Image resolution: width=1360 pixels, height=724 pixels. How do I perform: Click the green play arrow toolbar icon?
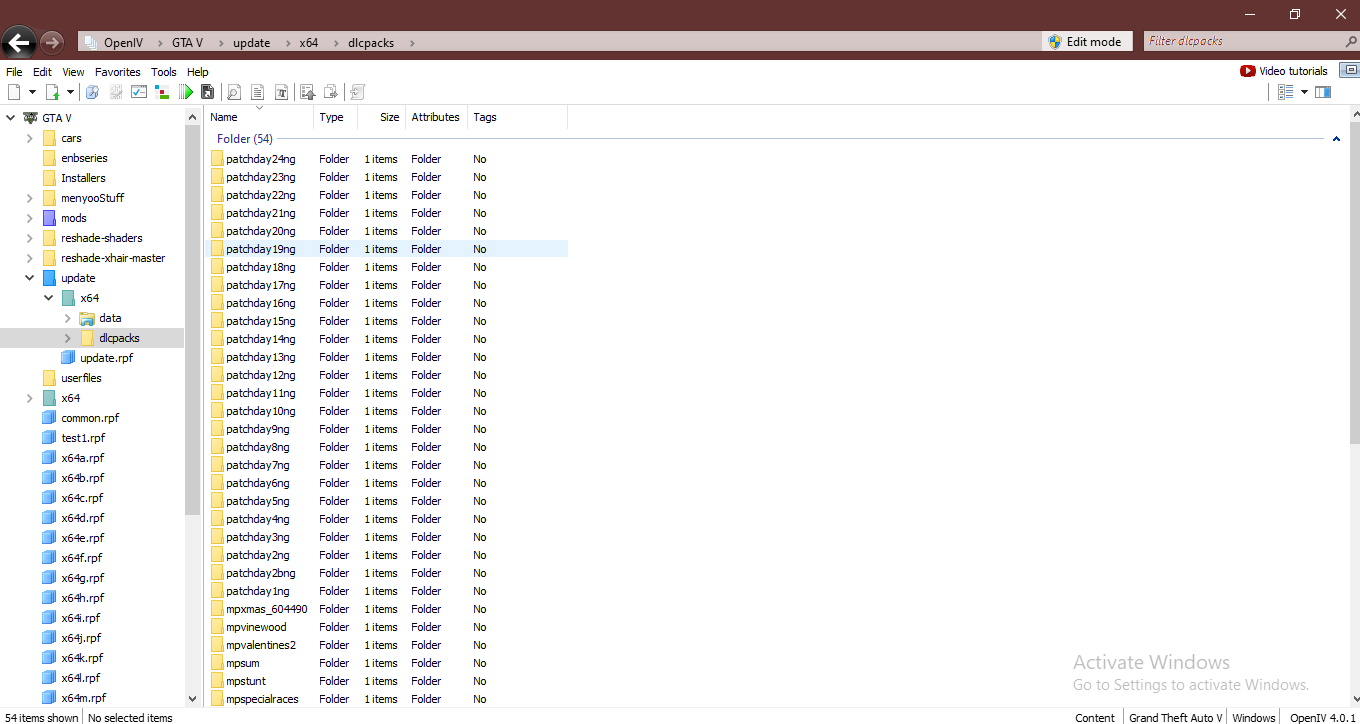point(186,92)
